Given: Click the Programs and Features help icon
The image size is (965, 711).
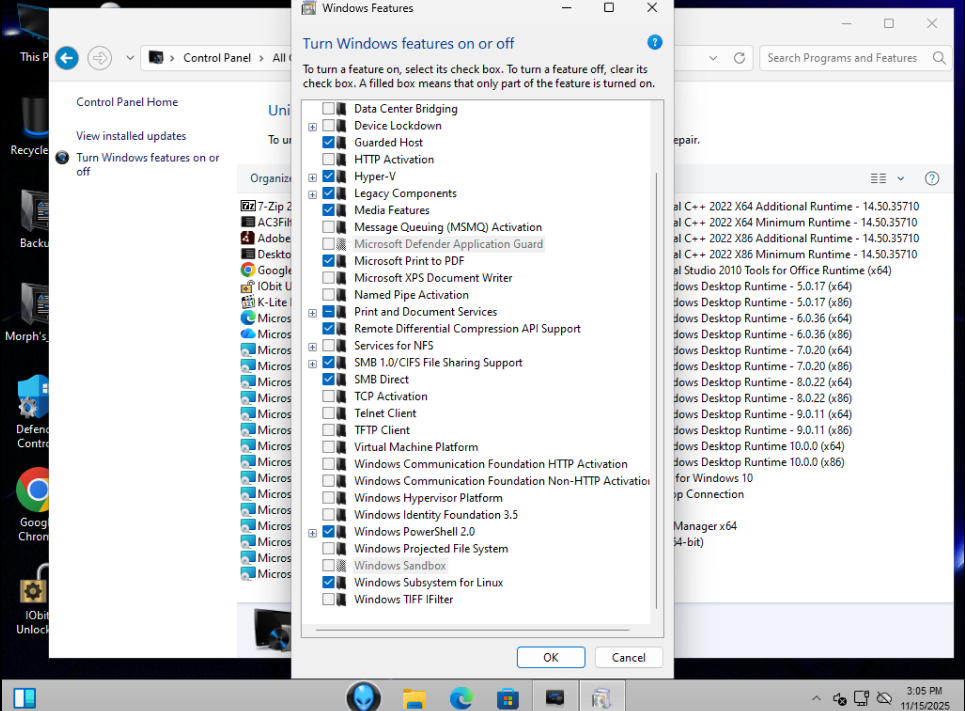Looking at the screenshot, I should pos(931,178).
